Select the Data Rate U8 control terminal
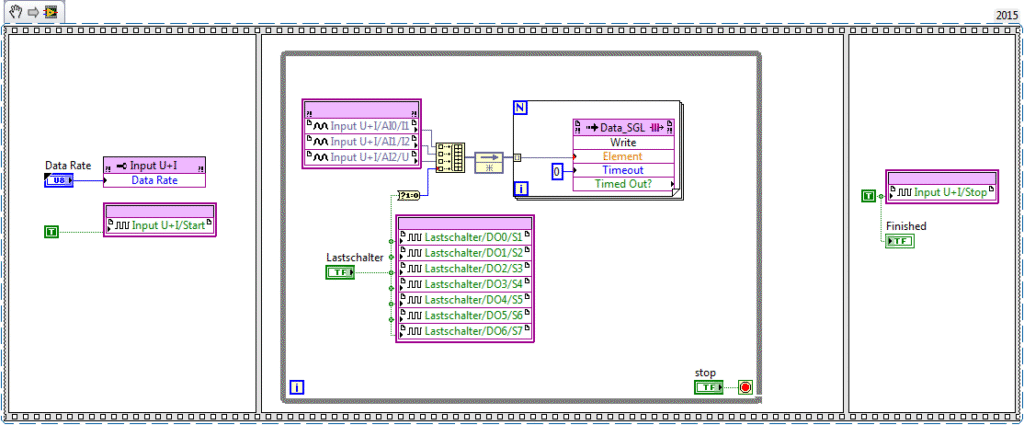 tap(58, 180)
